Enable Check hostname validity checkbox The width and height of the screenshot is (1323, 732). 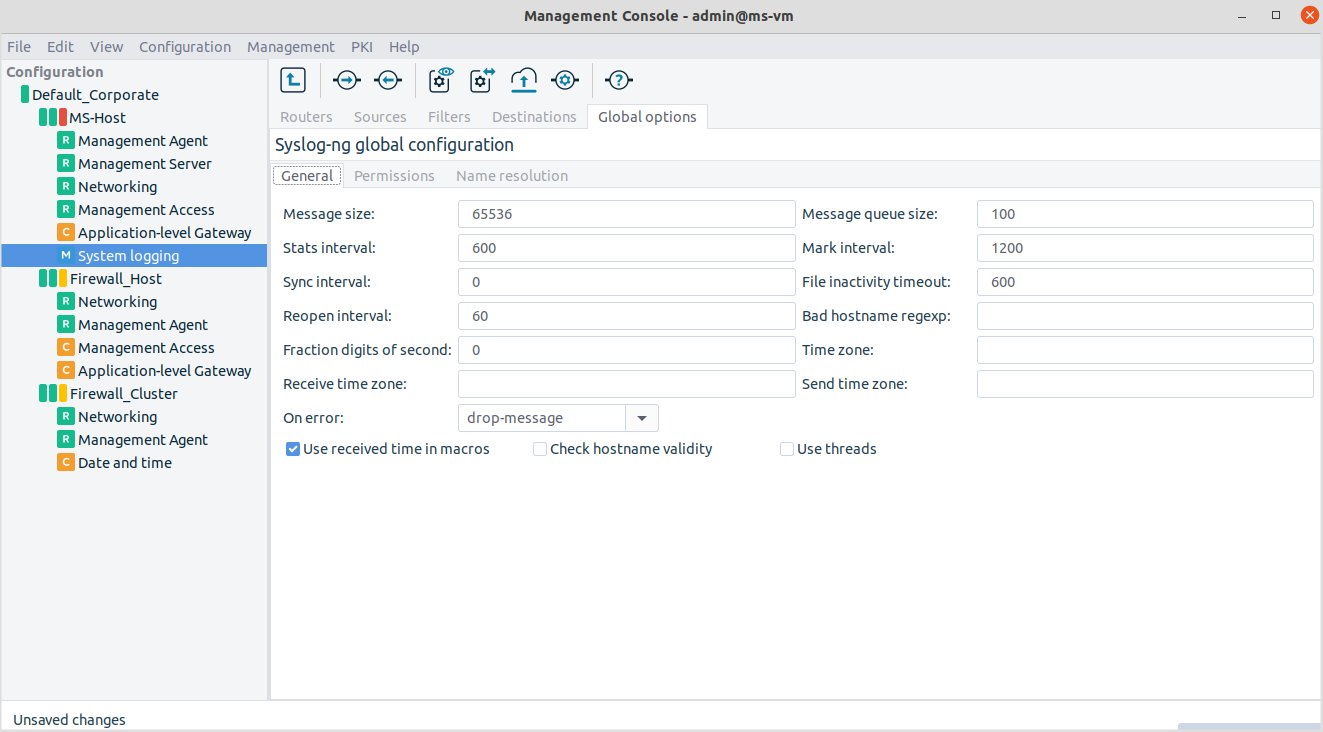coord(540,449)
